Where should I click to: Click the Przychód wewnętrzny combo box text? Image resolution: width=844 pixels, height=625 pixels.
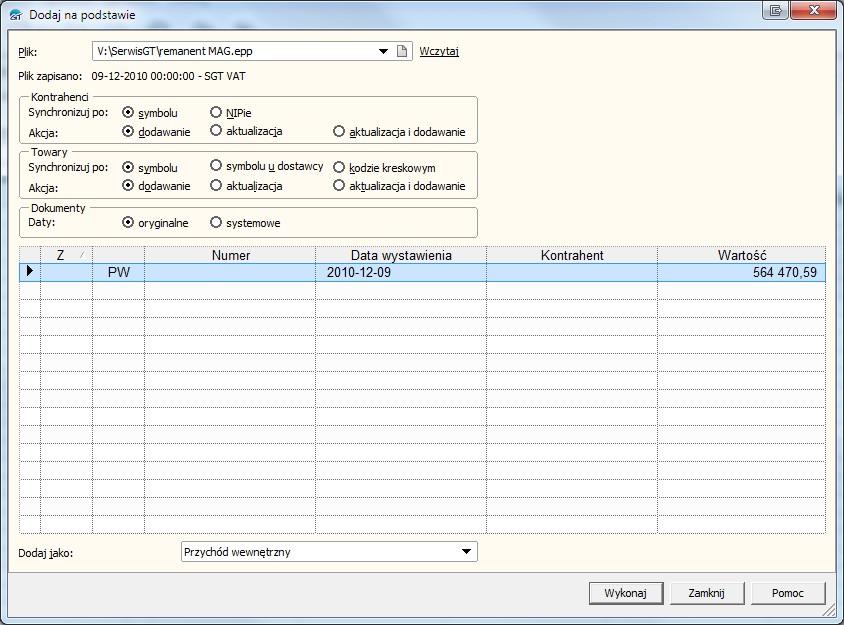[x=237, y=552]
